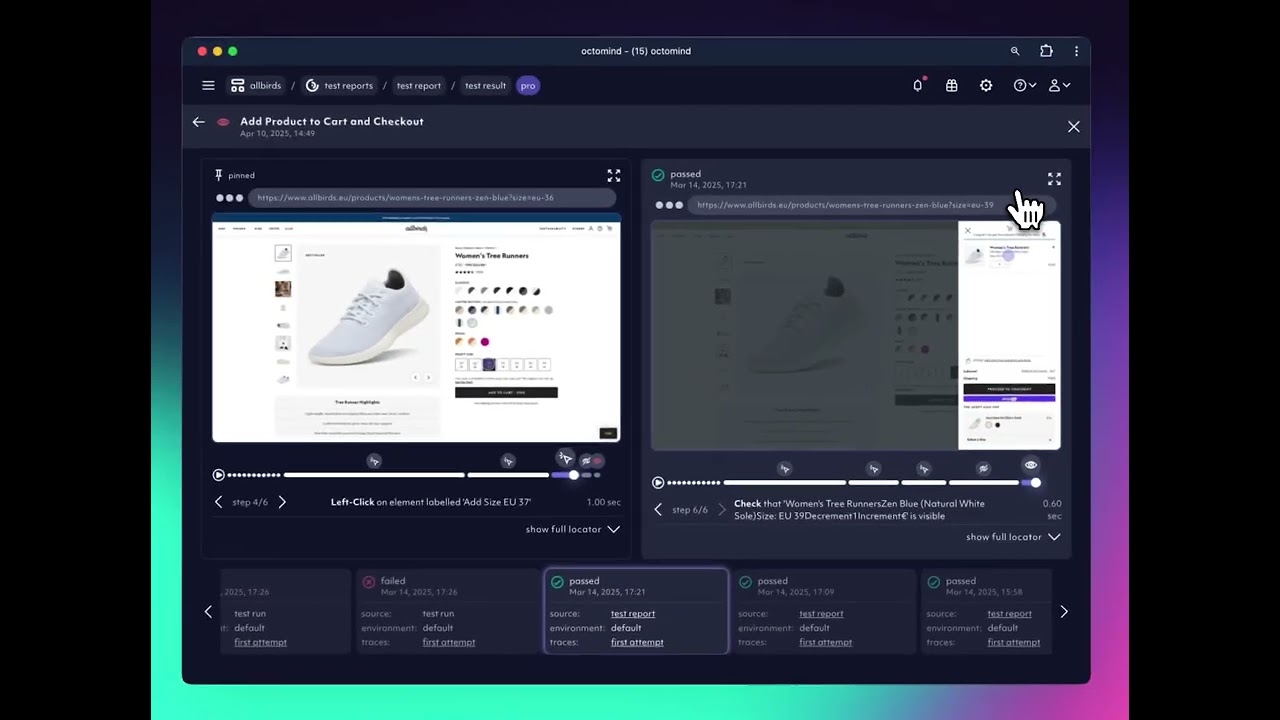Open test report link in 17:09 passed card
The height and width of the screenshot is (720, 1280).
pos(822,614)
